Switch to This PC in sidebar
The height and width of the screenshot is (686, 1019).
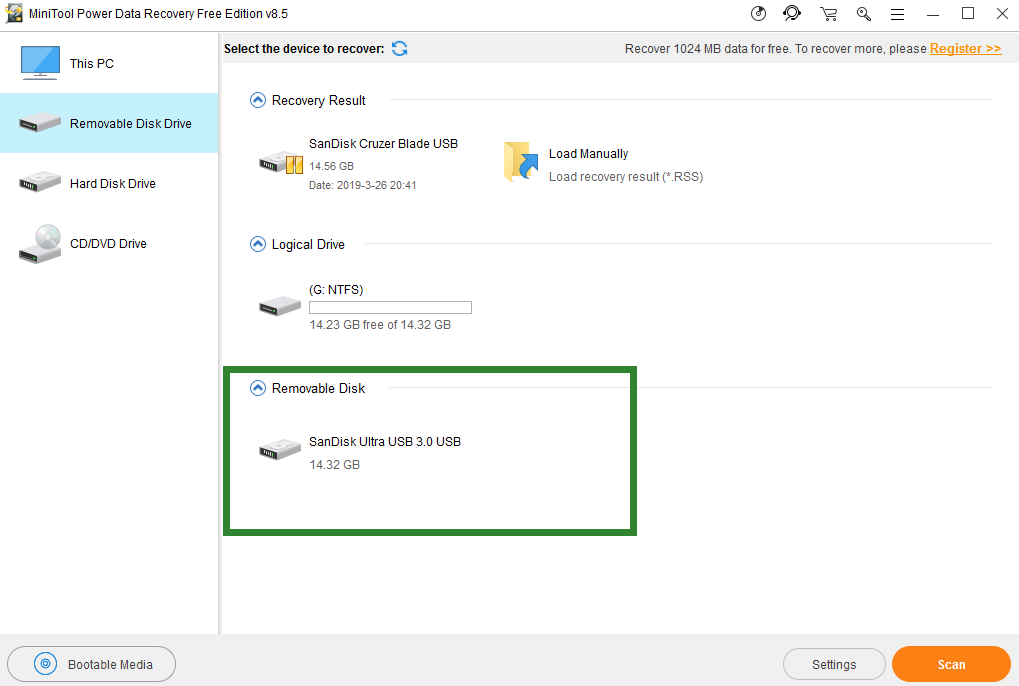[x=92, y=63]
